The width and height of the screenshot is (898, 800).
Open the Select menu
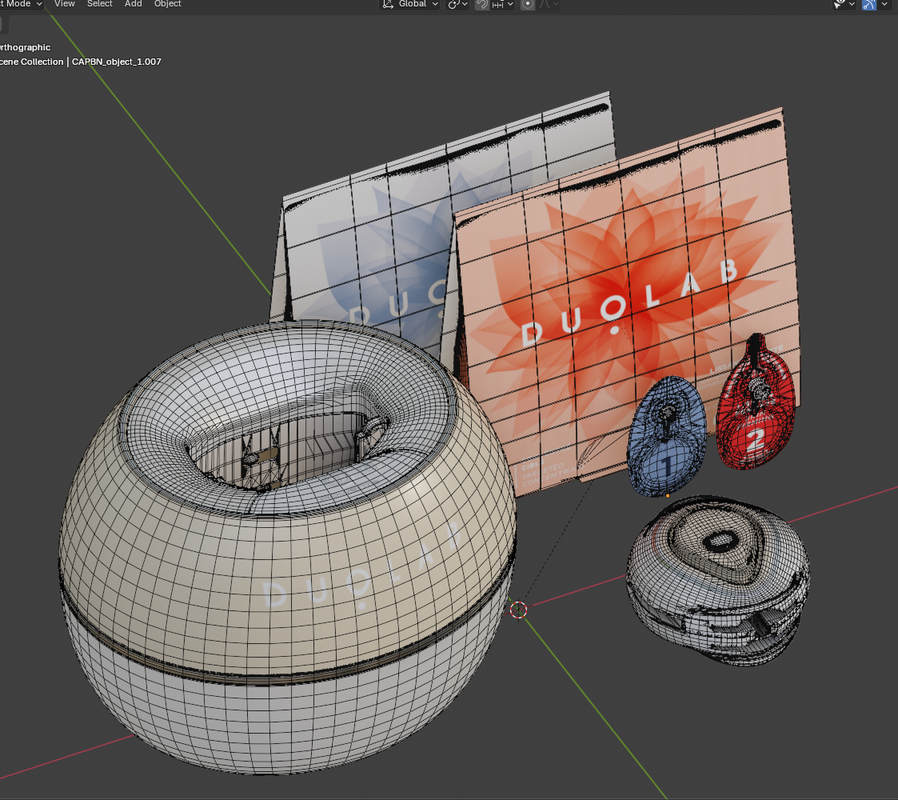point(99,4)
